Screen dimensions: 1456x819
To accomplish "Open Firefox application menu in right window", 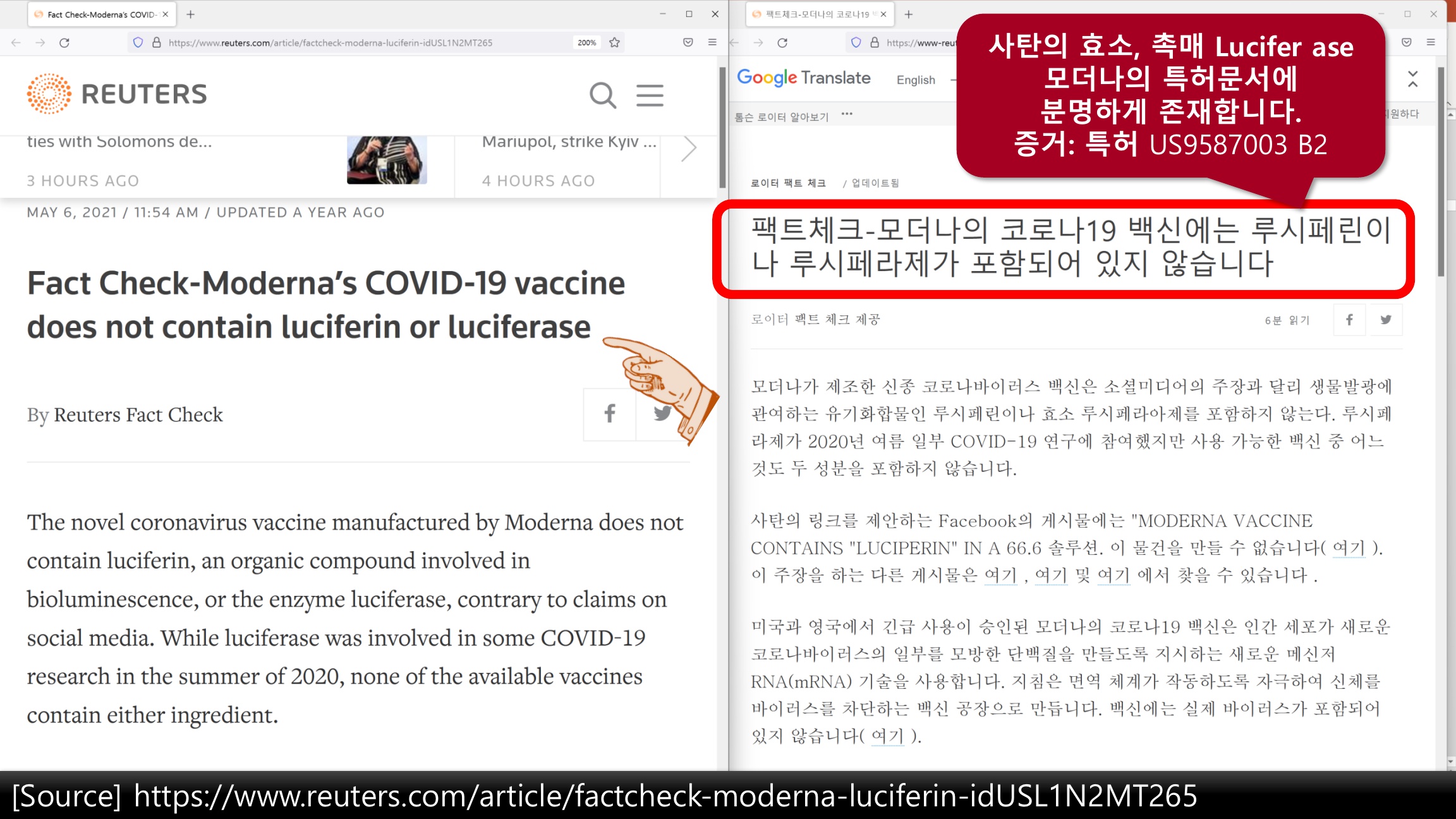I will coord(1431,42).
